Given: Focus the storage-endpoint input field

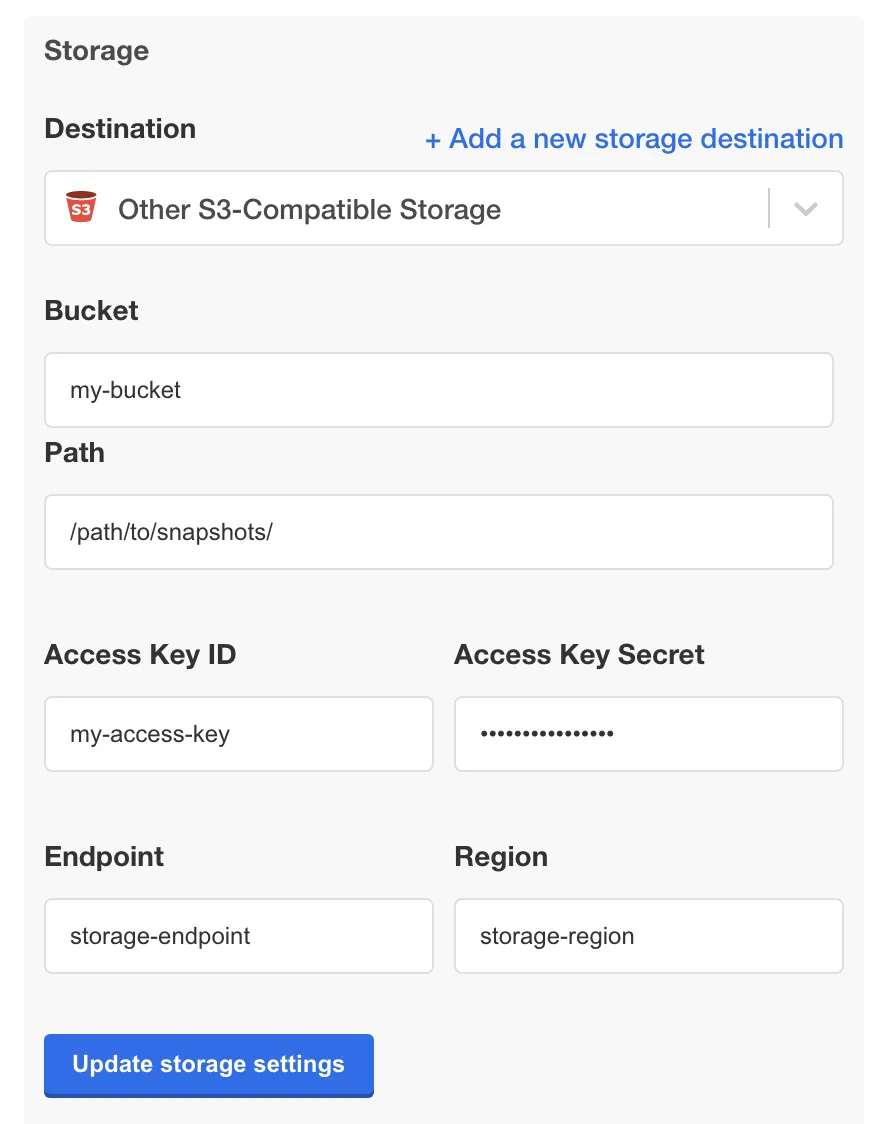Looking at the screenshot, I should [x=239, y=936].
